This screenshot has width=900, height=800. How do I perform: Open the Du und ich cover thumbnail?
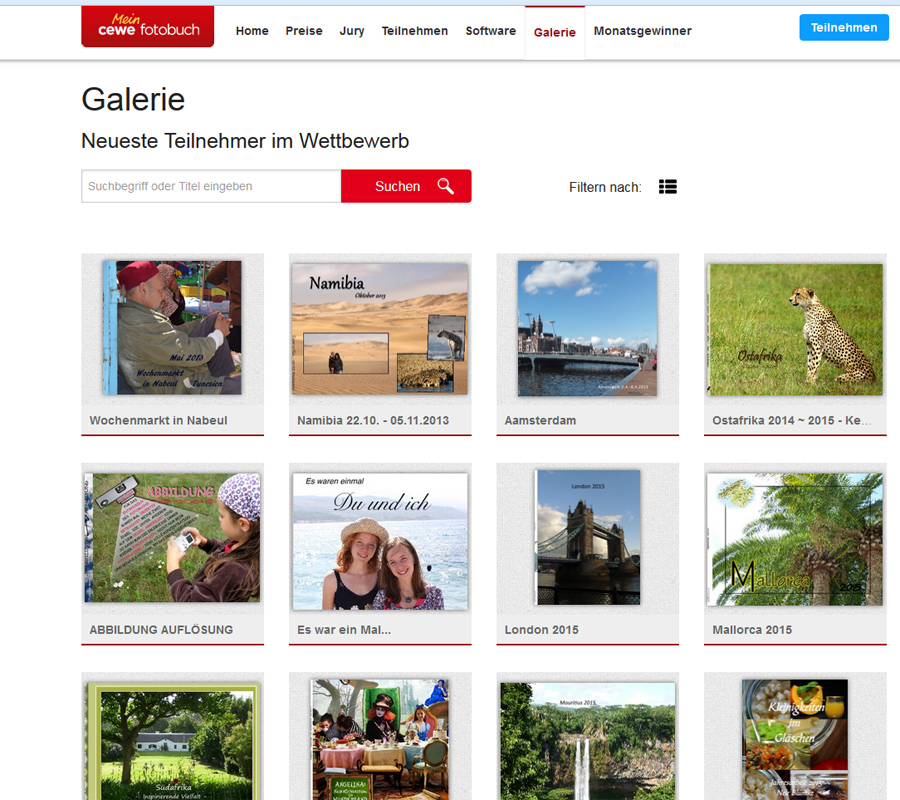click(x=380, y=541)
